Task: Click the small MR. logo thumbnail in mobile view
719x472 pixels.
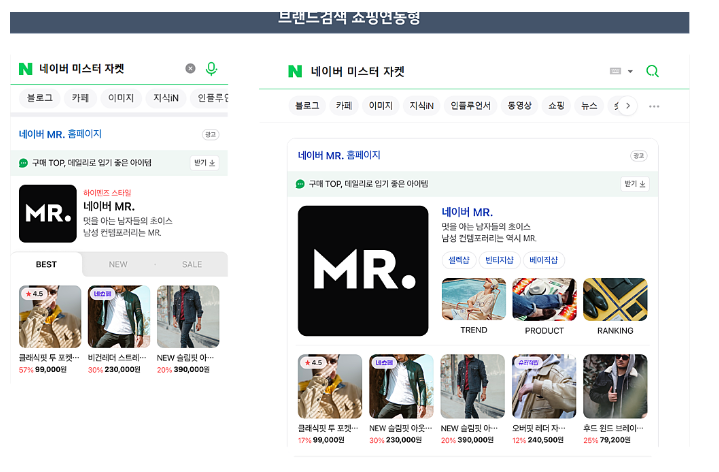Action: pos(48,214)
